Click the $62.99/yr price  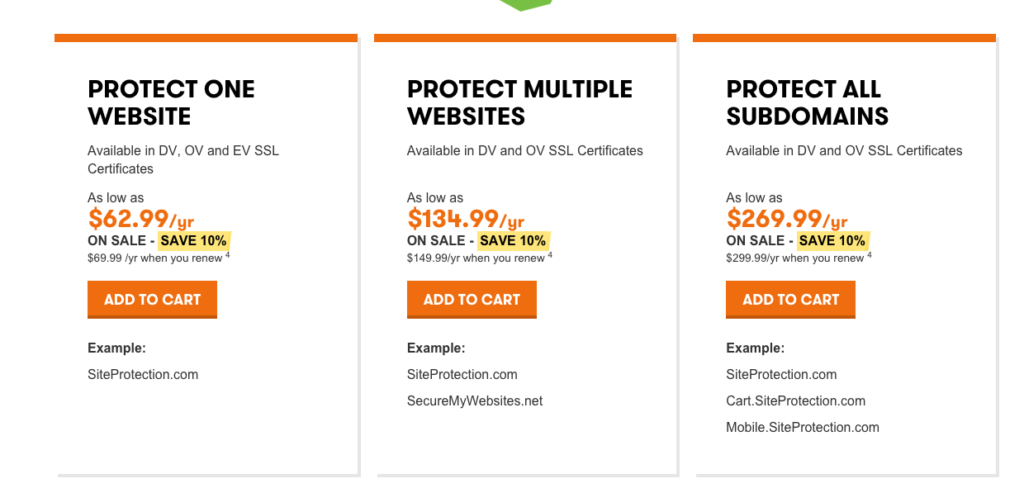(x=138, y=219)
